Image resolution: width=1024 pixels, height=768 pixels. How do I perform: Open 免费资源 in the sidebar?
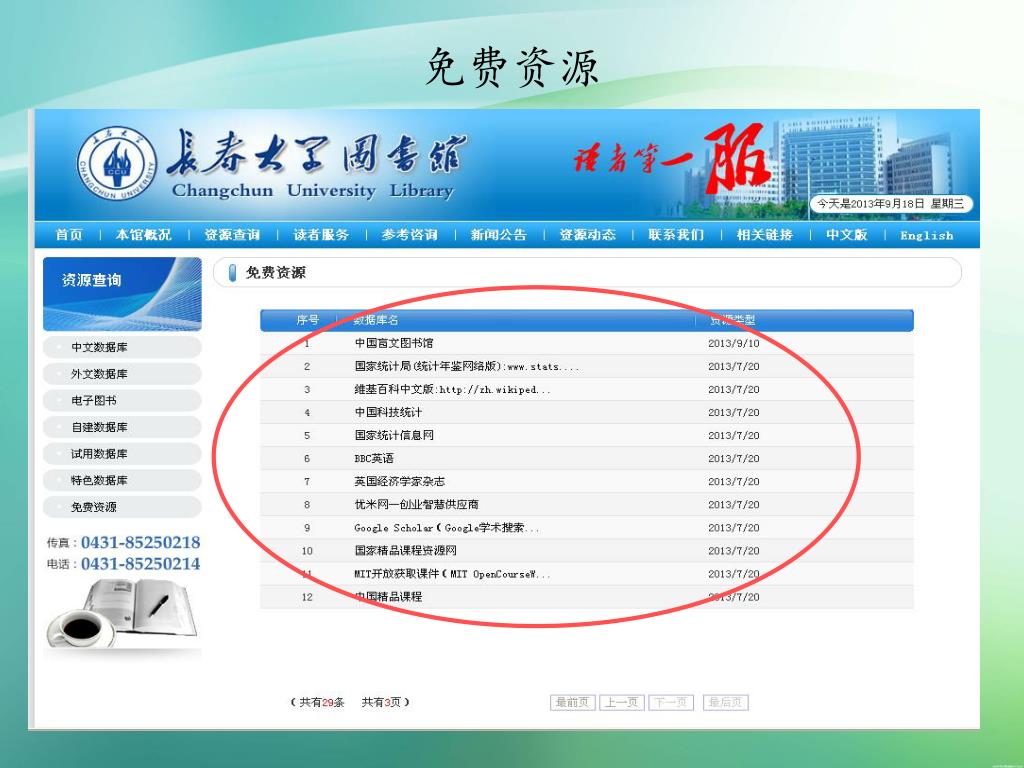[122, 507]
